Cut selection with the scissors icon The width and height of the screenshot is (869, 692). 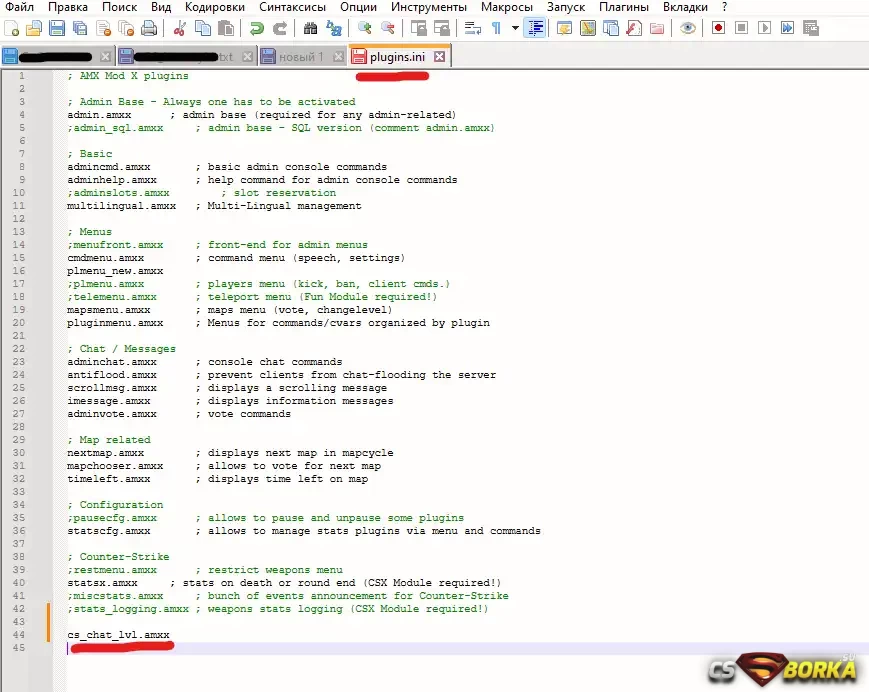pyautogui.click(x=179, y=28)
